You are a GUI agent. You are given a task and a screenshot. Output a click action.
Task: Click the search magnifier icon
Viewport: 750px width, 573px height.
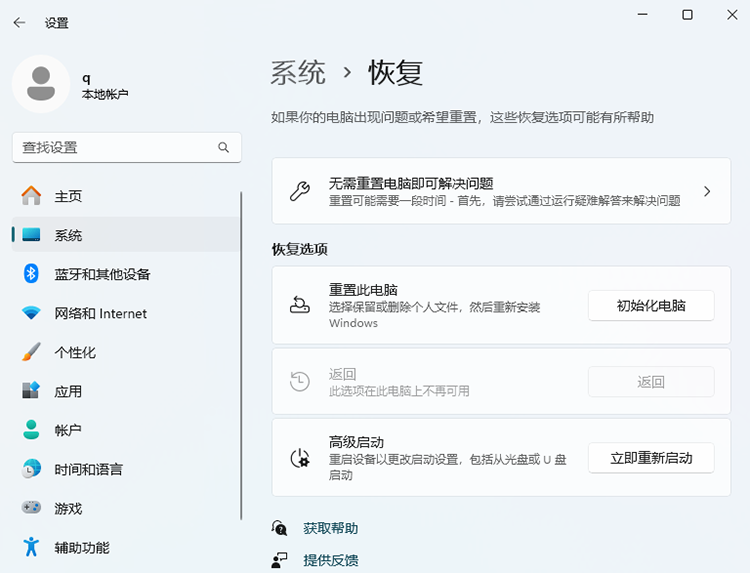click(x=223, y=147)
